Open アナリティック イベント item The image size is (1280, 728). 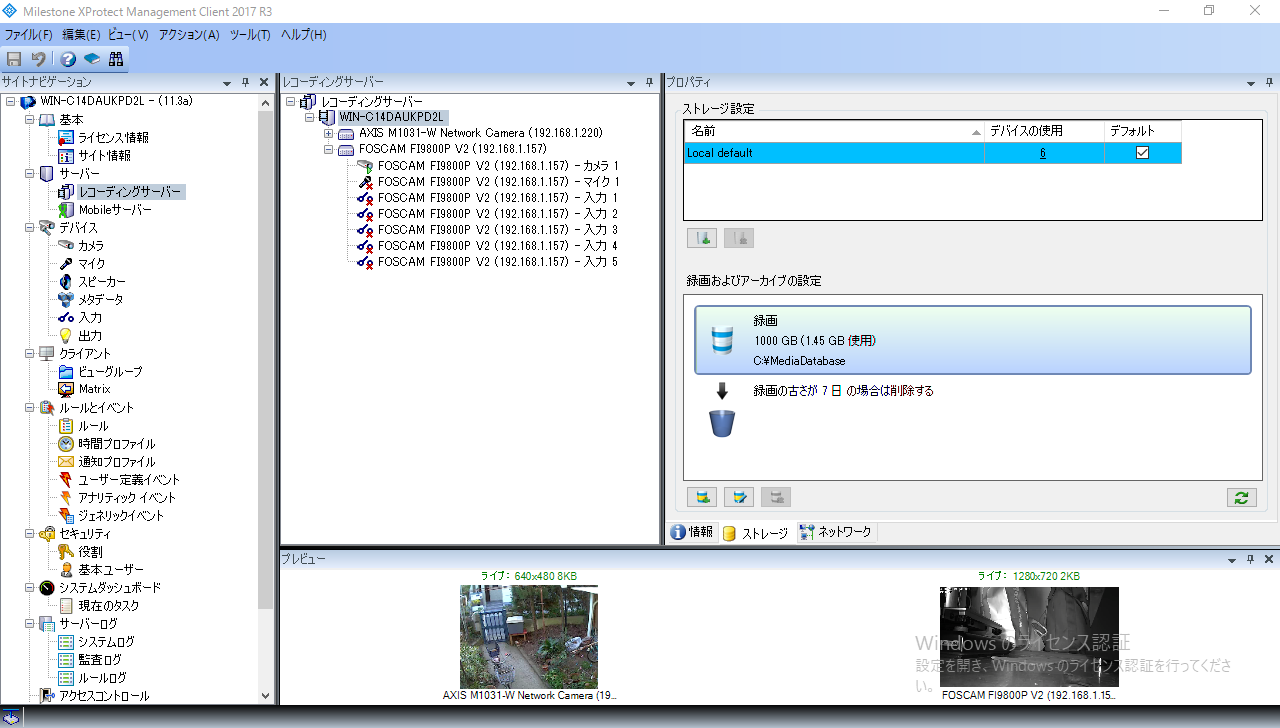(x=127, y=498)
